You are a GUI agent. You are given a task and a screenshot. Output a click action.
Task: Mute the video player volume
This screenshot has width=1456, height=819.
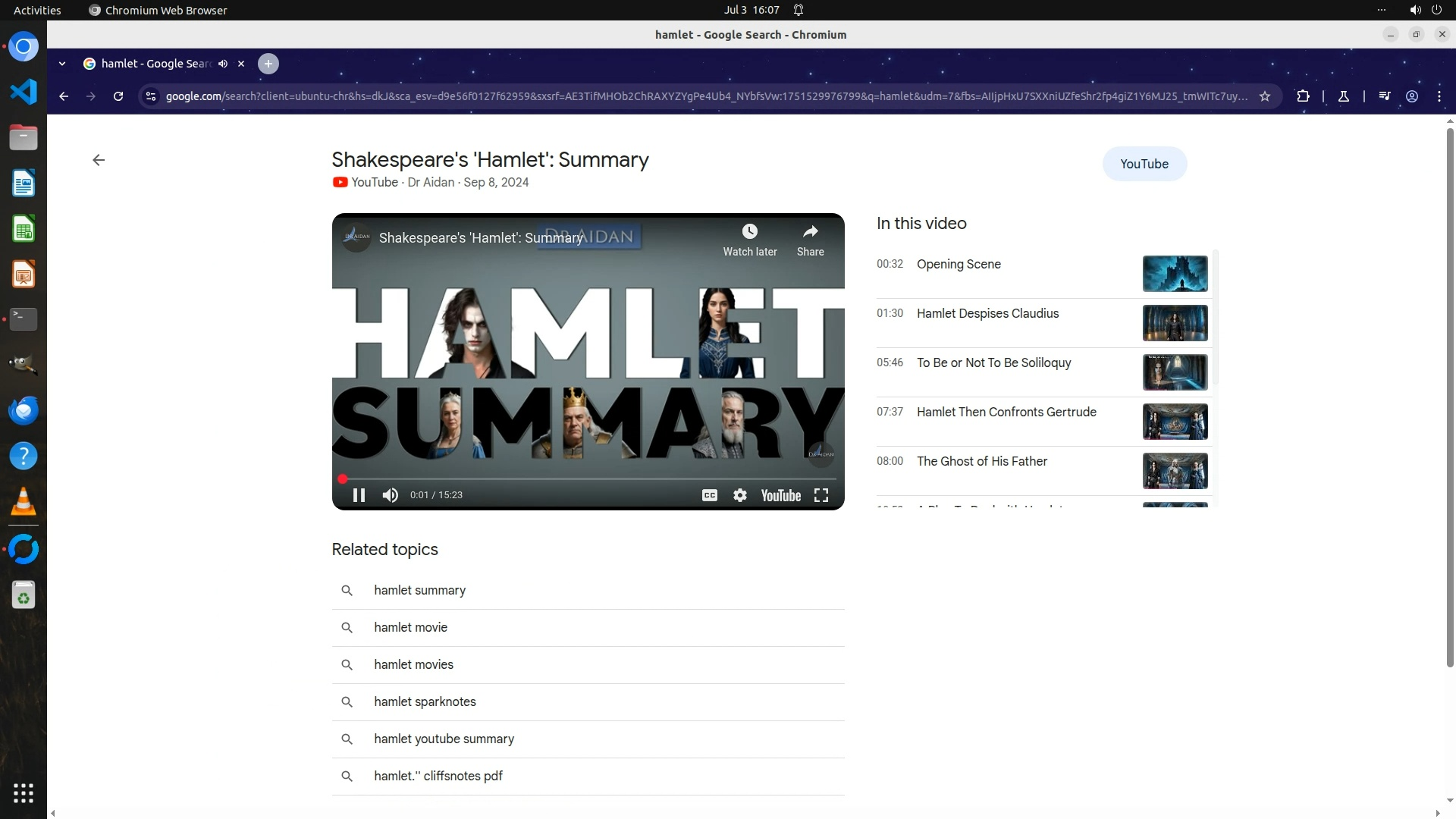[391, 495]
